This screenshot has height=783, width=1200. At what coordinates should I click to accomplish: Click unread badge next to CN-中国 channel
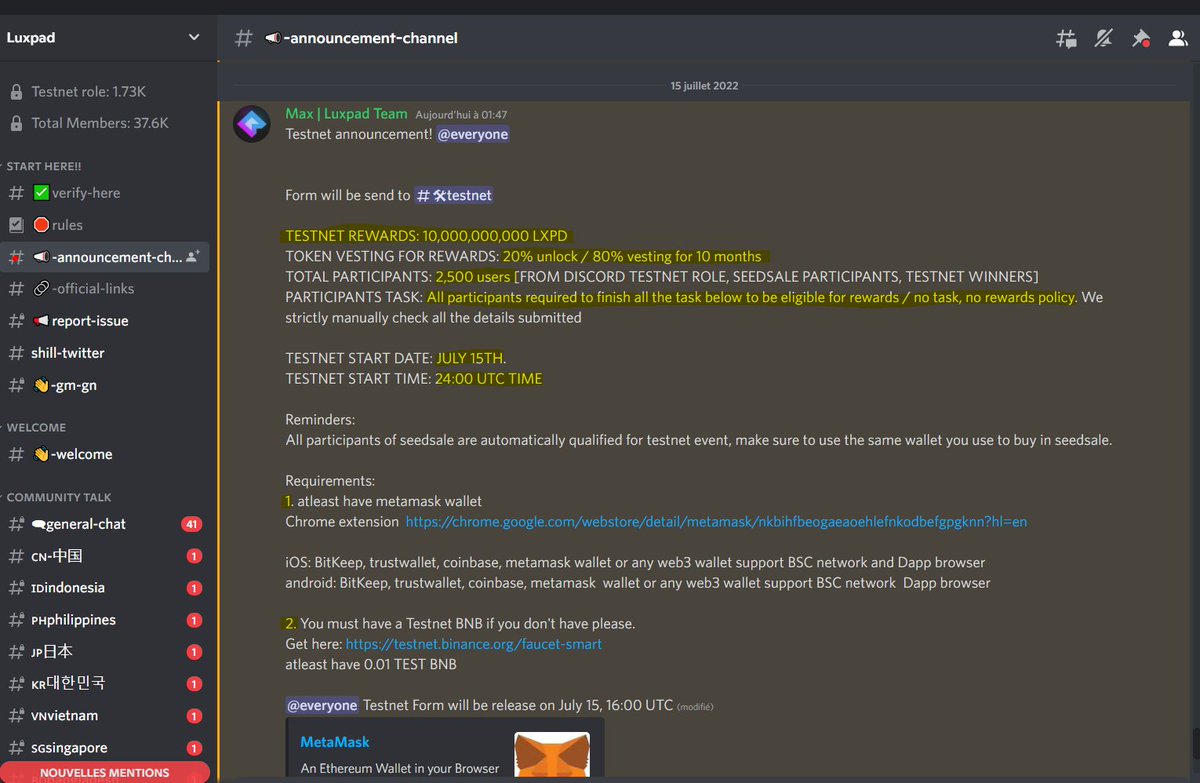(194, 556)
